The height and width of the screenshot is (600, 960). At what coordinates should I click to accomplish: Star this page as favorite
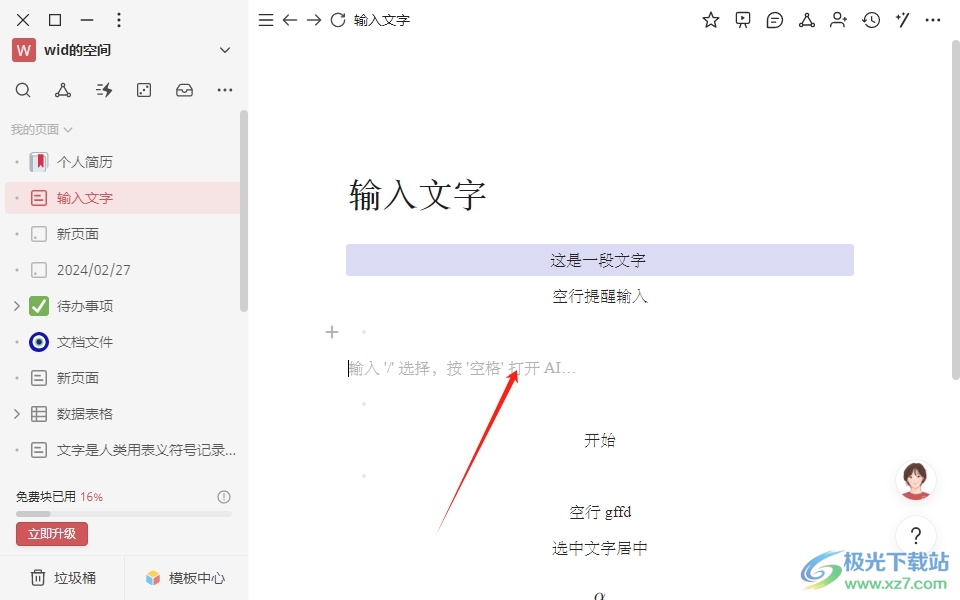pos(710,20)
